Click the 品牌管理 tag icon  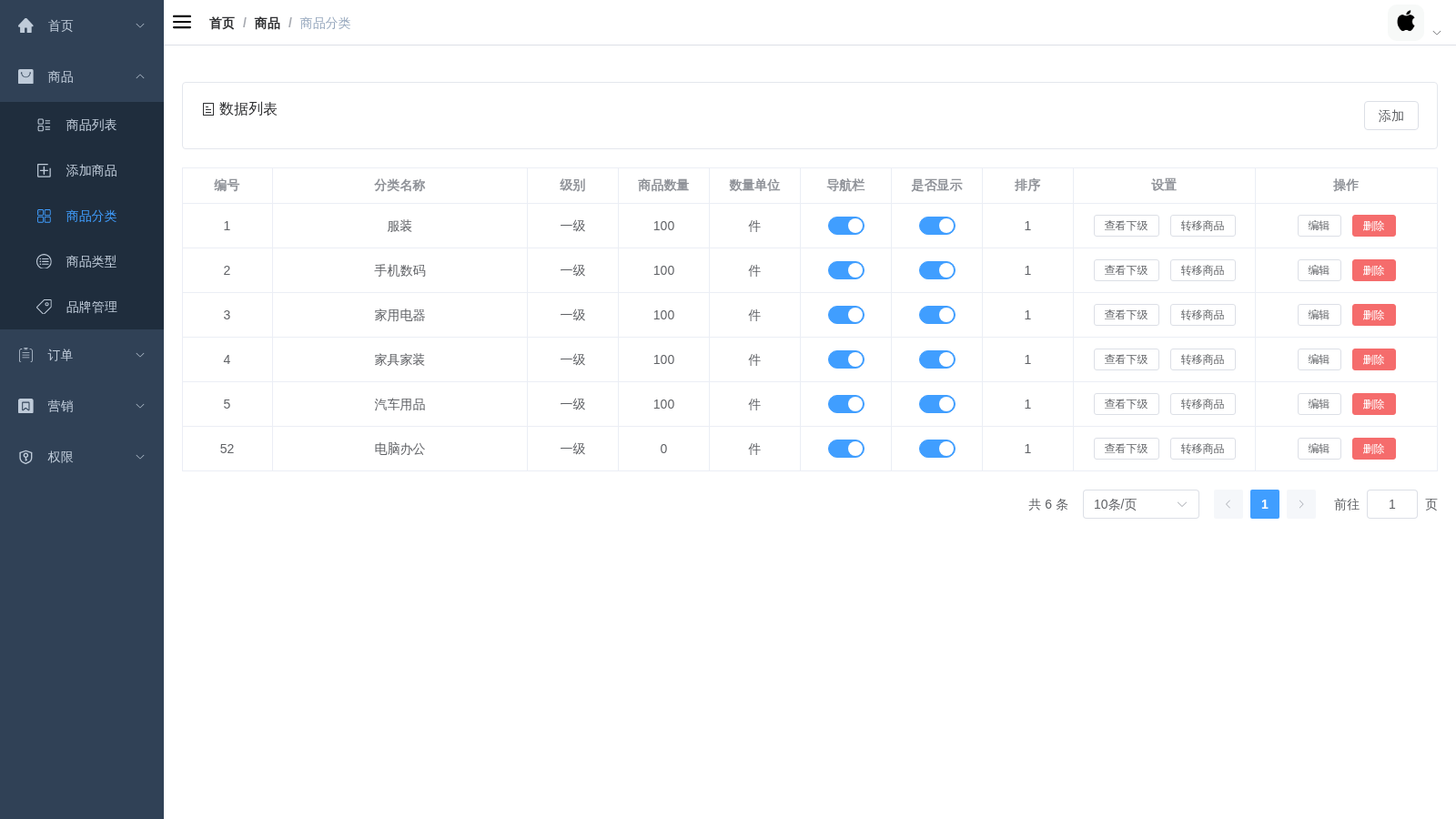[44, 307]
